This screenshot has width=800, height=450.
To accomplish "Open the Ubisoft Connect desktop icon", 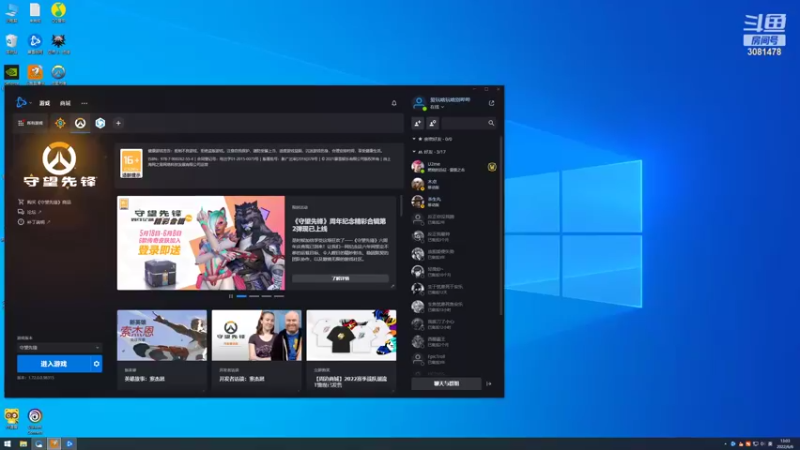I will point(35,421).
